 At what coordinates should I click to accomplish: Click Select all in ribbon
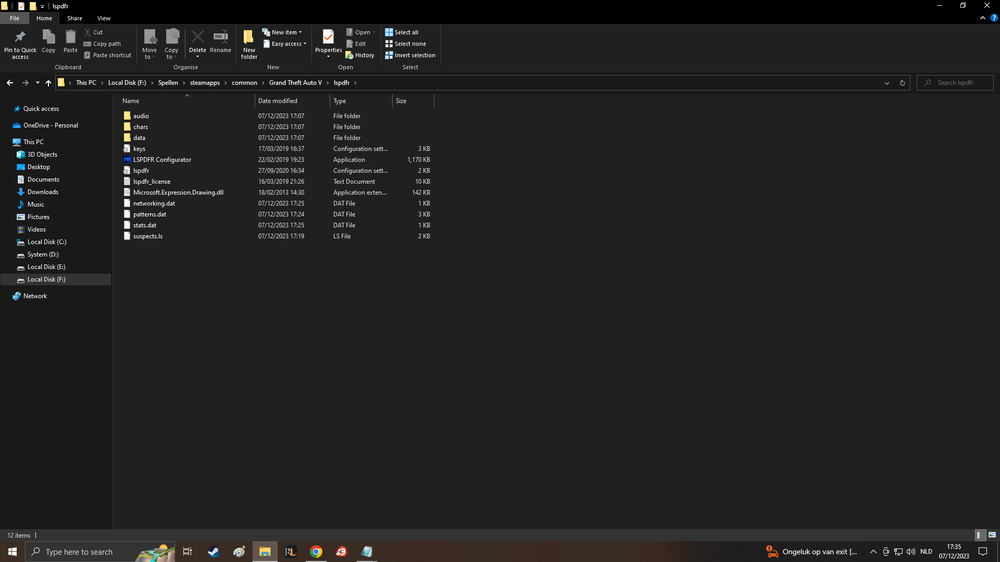(402, 33)
